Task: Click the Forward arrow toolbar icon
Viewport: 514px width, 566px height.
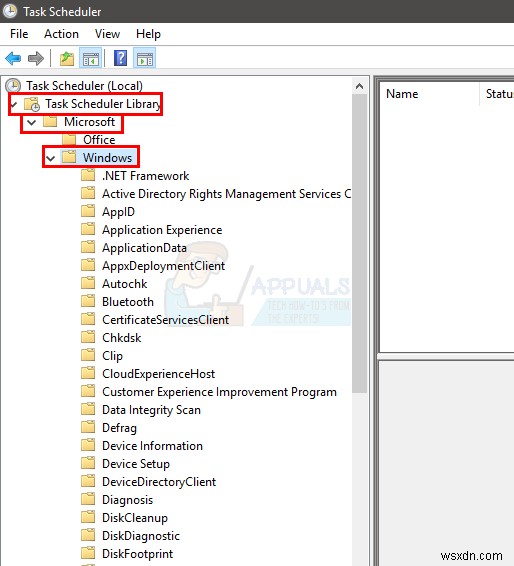Action: tap(36, 58)
